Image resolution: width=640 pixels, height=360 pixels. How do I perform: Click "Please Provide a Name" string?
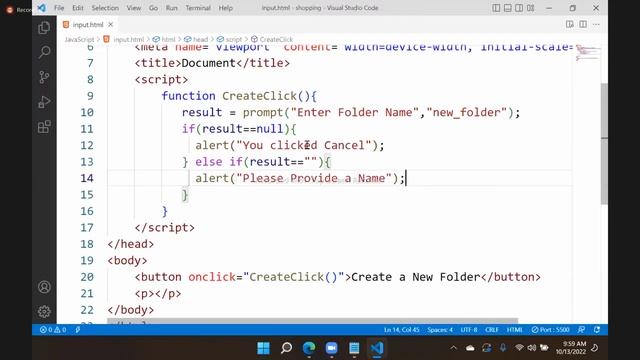click(x=314, y=178)
